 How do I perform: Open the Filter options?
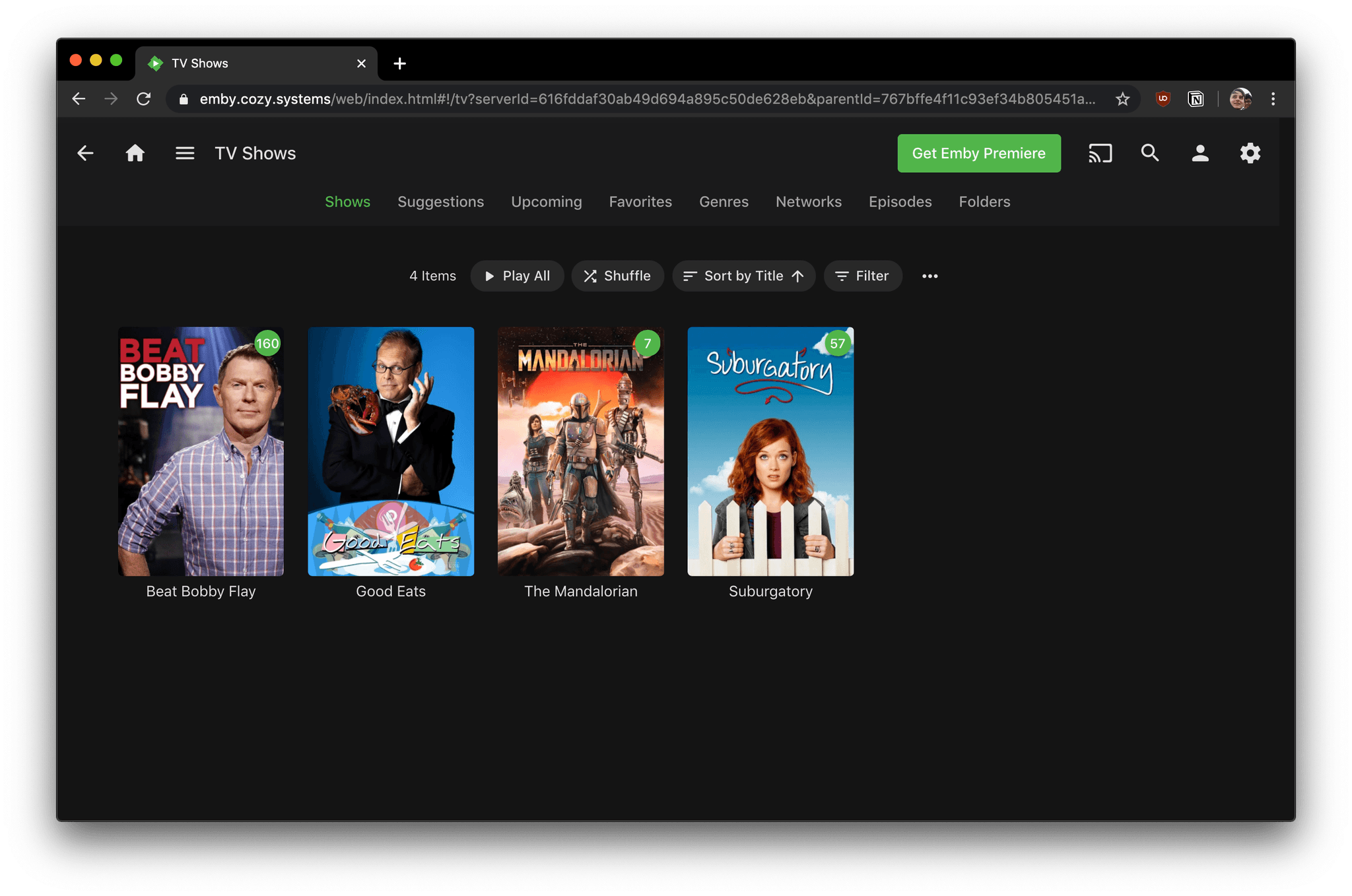point(862,276)
